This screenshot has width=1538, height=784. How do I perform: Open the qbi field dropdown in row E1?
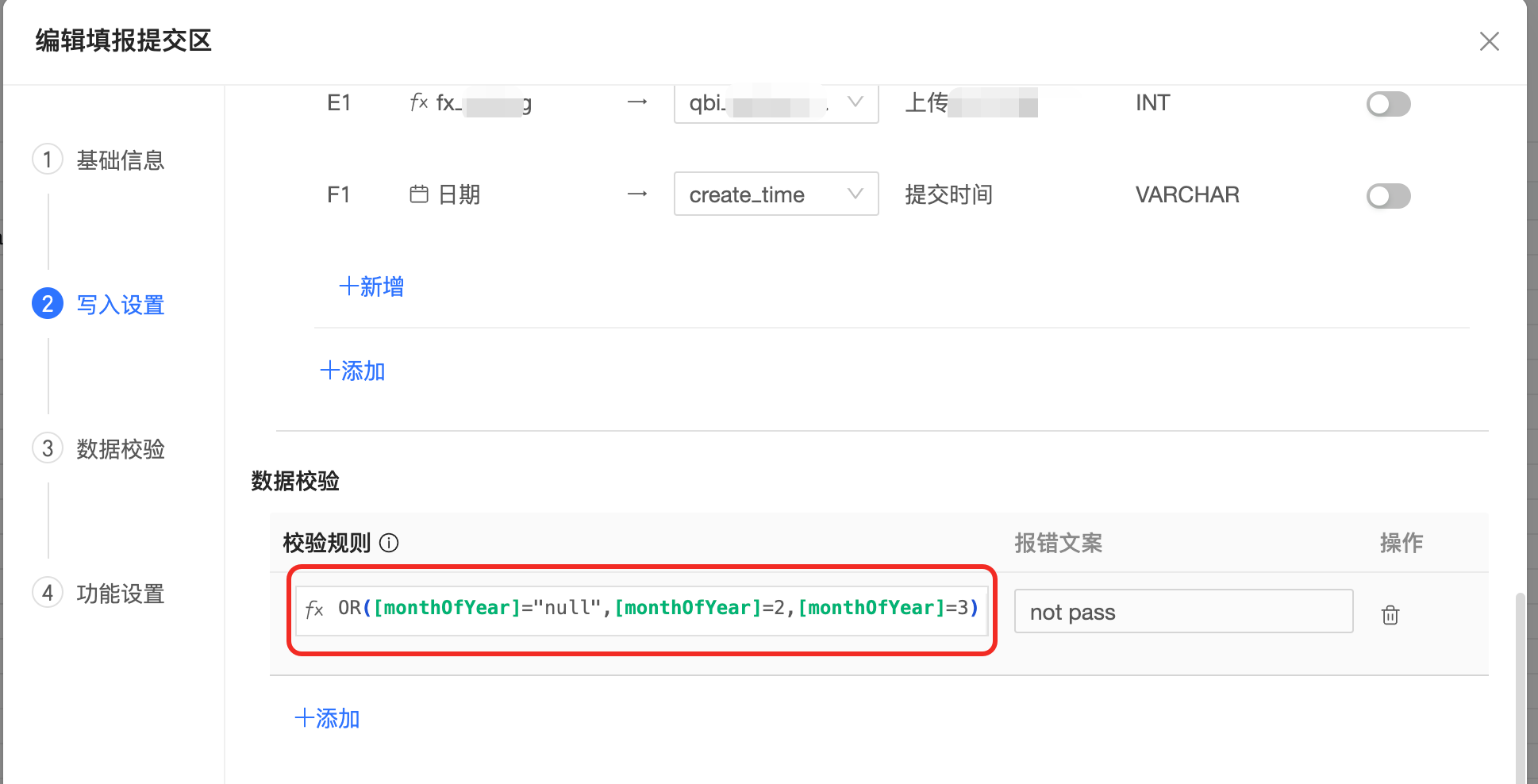[x=775, y=103]
